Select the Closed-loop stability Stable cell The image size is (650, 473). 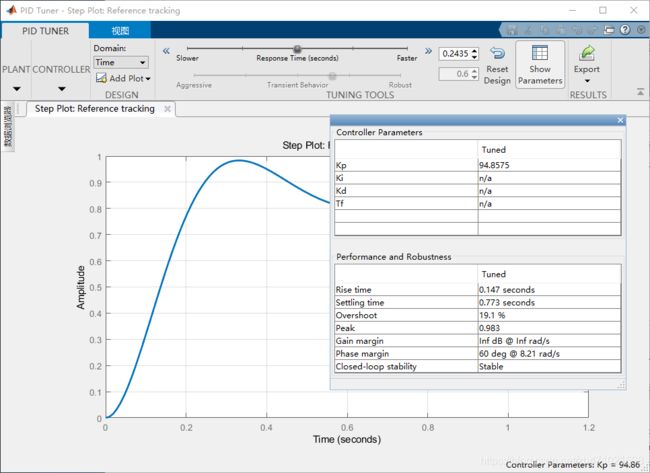point(549,366)
